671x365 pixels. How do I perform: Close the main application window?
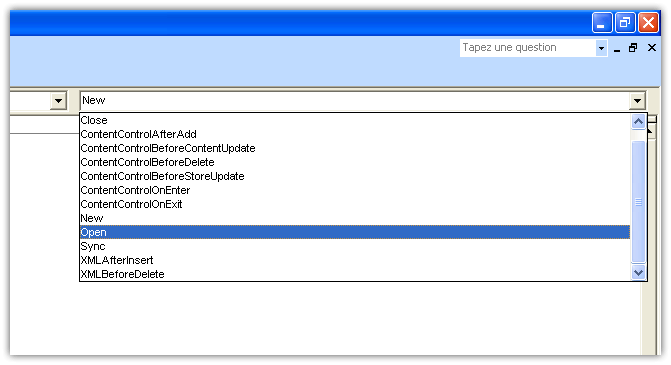pos(648,23)
